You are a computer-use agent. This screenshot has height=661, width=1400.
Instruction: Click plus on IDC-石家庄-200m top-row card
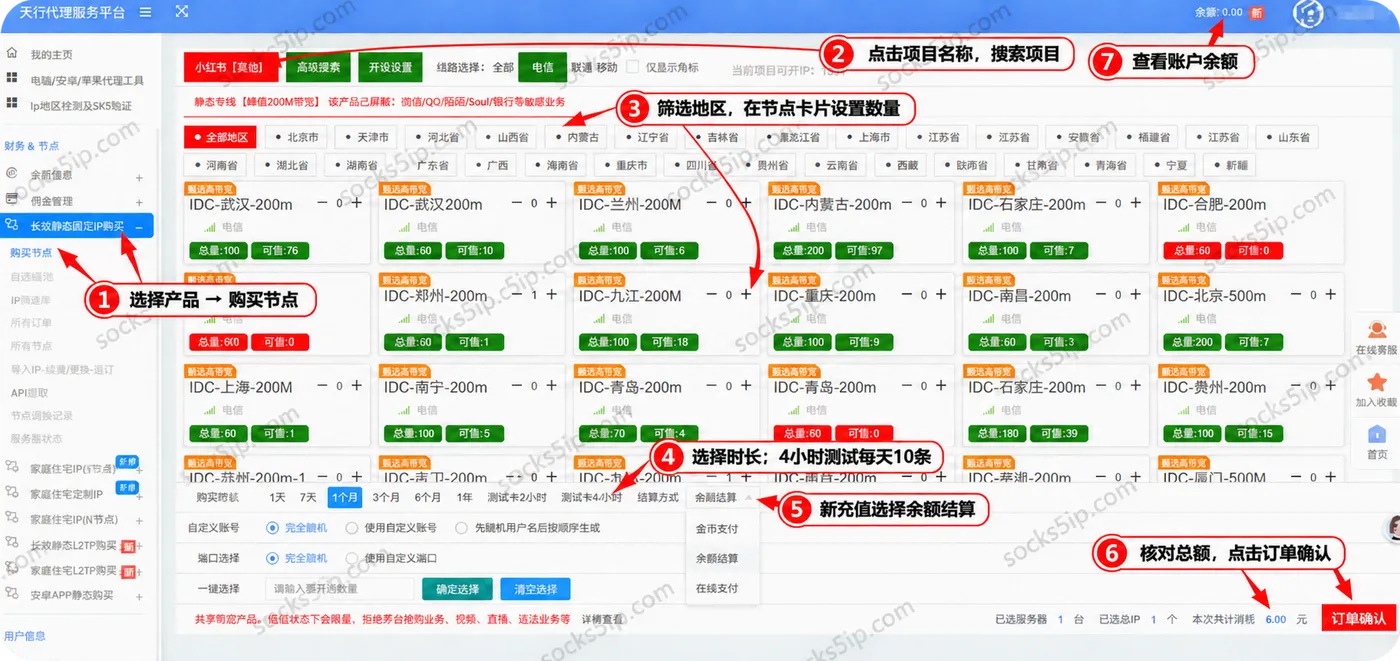1136,203
